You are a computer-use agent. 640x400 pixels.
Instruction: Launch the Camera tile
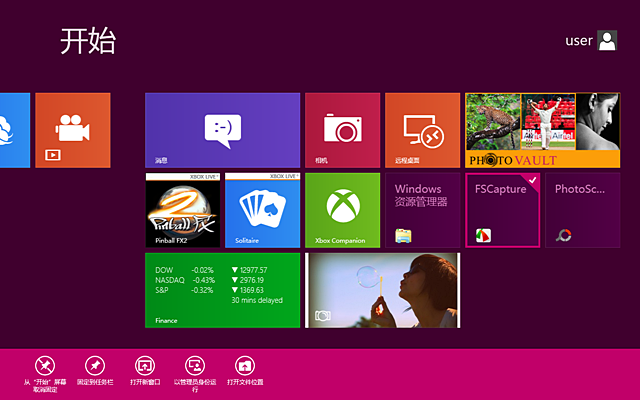[342, 130]
